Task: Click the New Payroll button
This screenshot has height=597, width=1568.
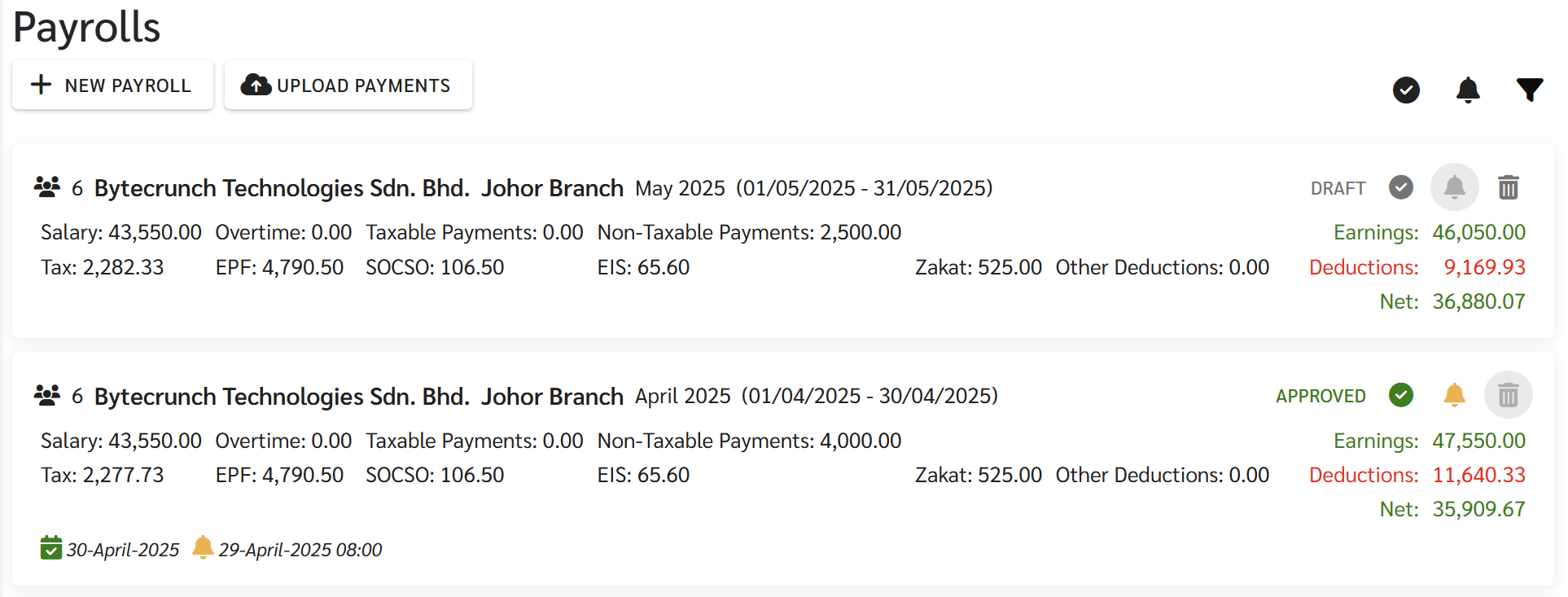Action: pyautogui.click(x=112, y=85)
